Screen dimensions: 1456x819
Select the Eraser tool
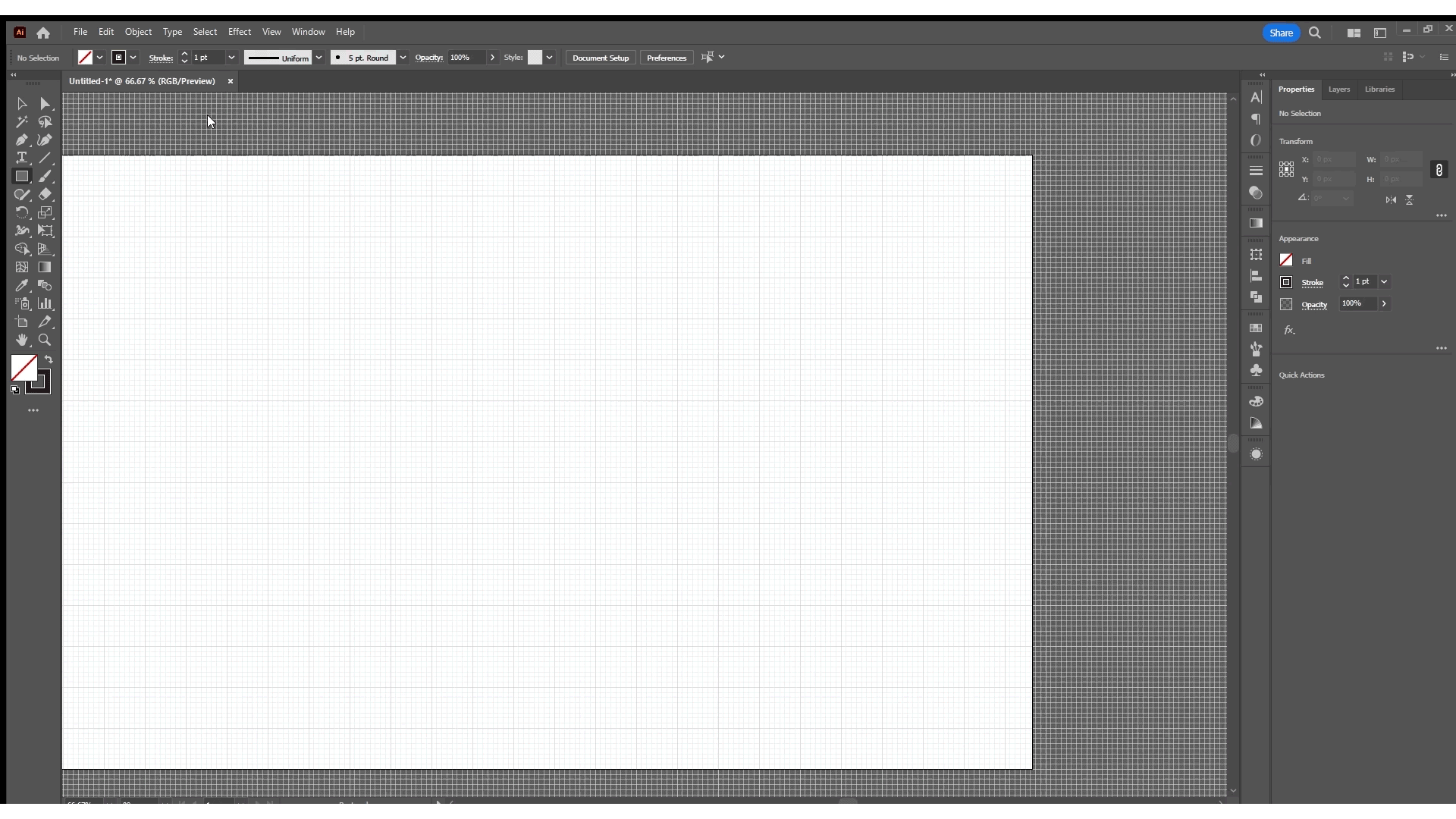pyautogui.click(x=45, y=195)
